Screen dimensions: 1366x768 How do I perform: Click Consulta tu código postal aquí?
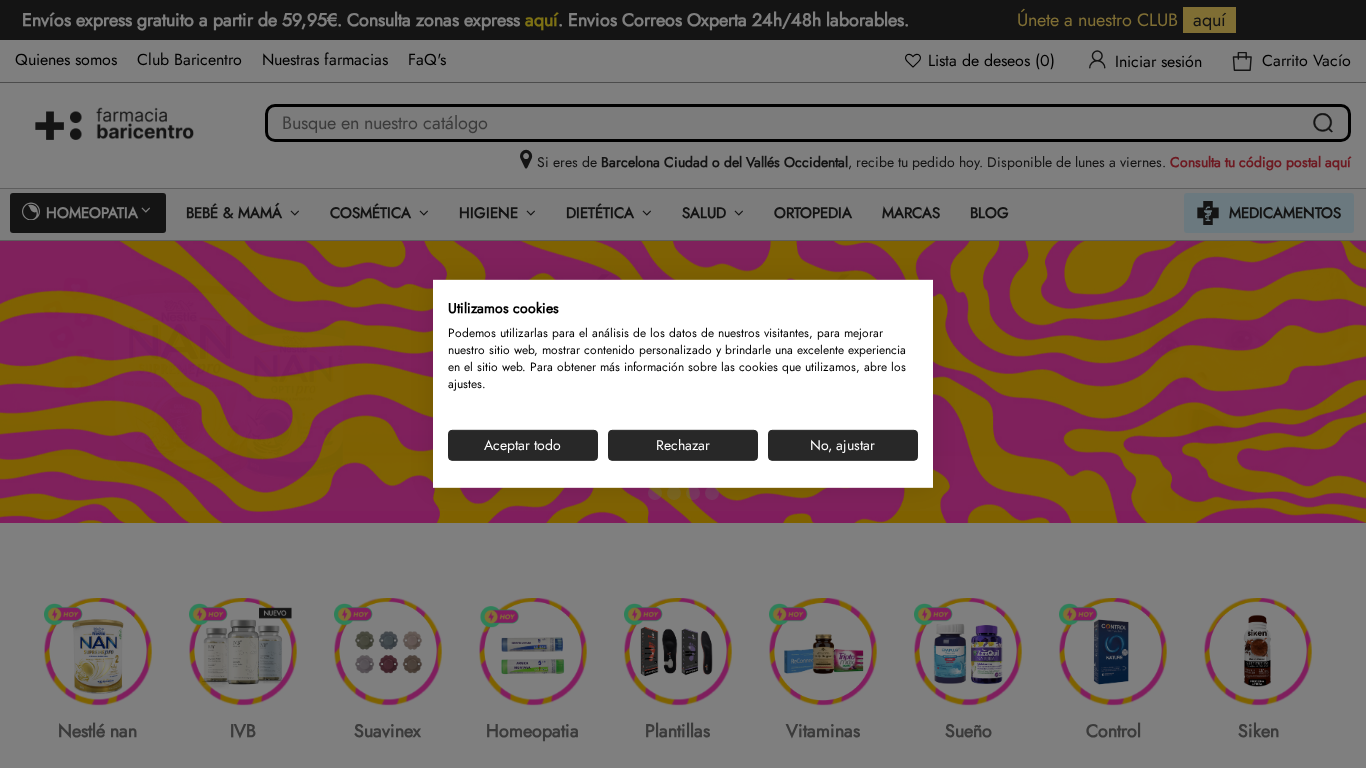click(x=1260, y=162)
